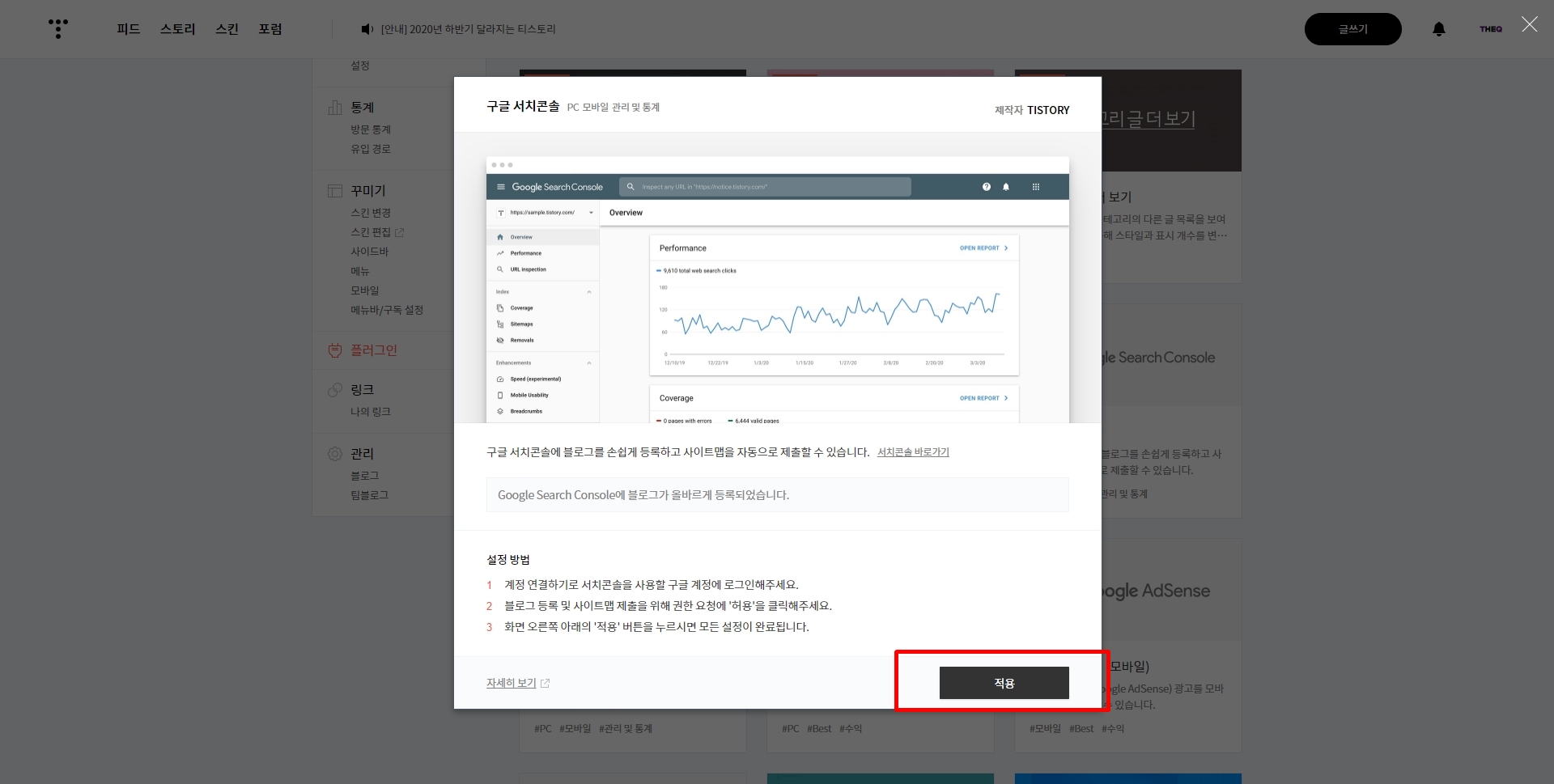Click the 통계 heading in sidebar
Screen dimensions: 1554x784
coord(363,107)
